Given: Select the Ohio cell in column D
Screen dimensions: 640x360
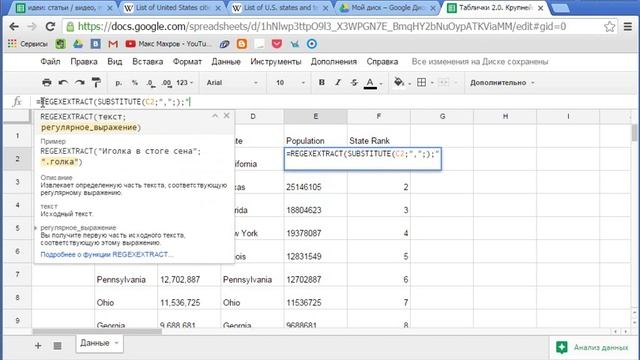Looking at the screenshot, I should coord(252,298).
